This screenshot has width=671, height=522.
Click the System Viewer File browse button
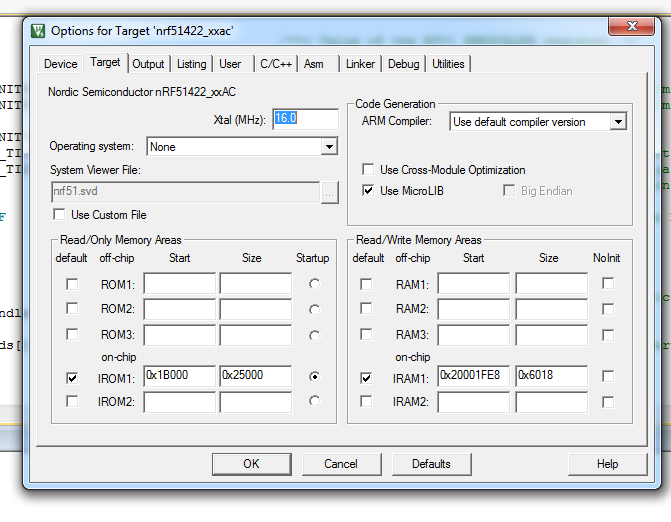click(x=330, y=193)
